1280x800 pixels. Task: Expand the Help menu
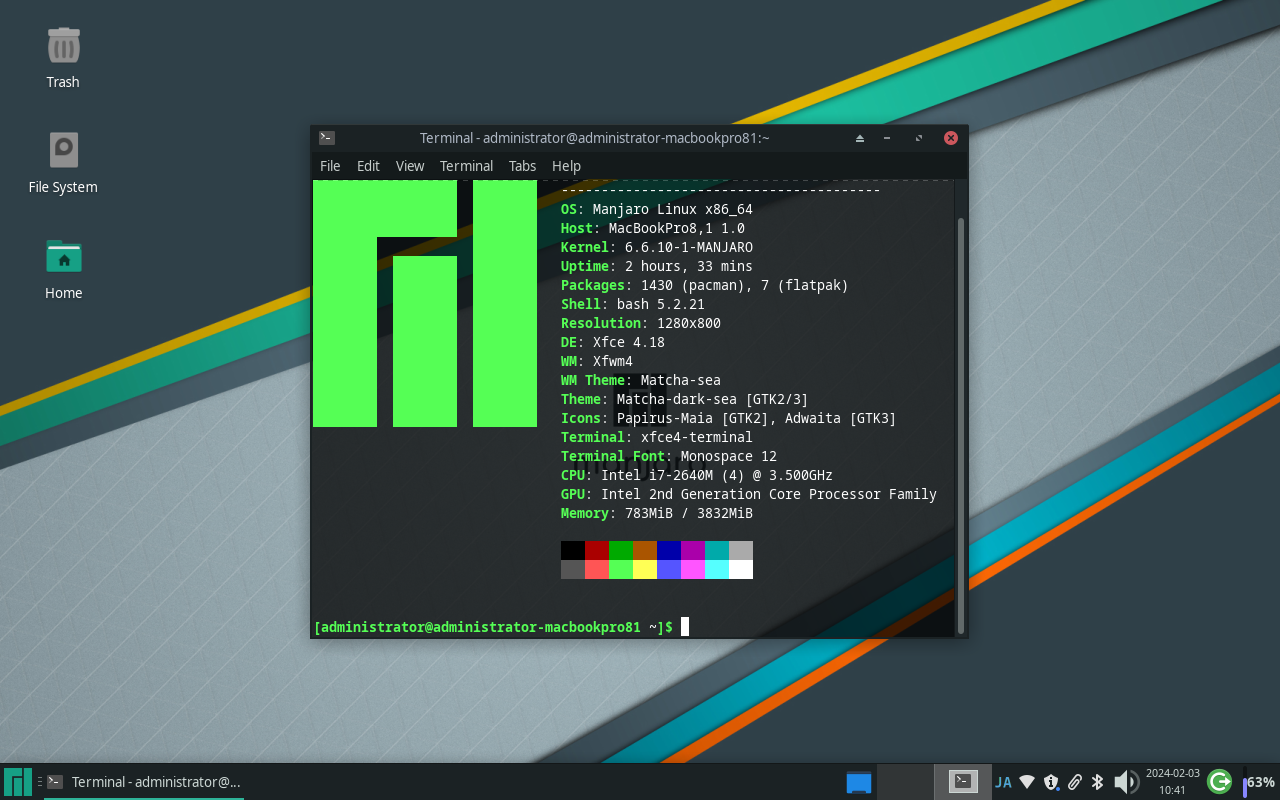566,166
